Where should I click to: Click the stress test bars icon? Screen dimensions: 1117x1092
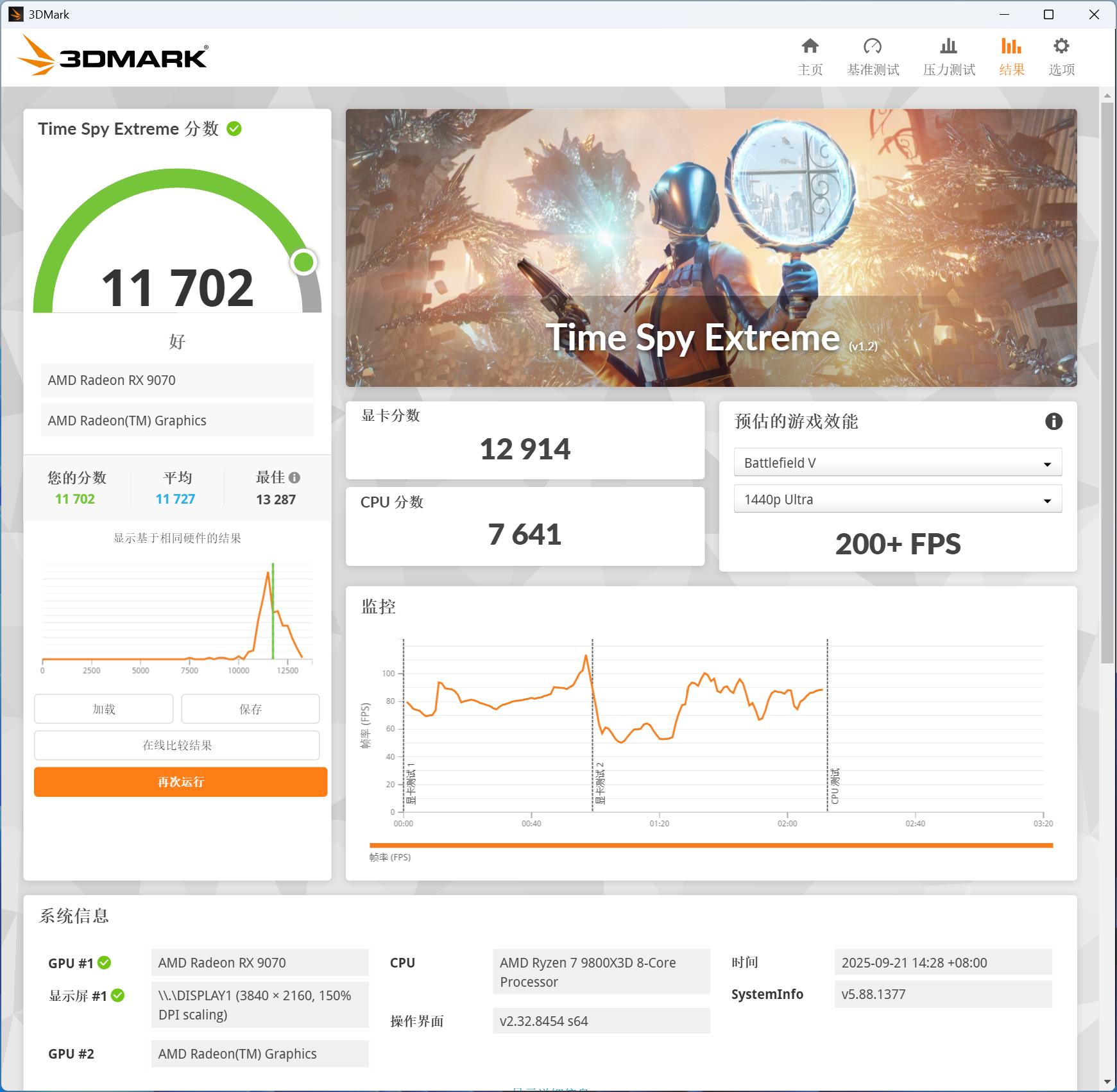pyautogui.click(x=948, y=46)
